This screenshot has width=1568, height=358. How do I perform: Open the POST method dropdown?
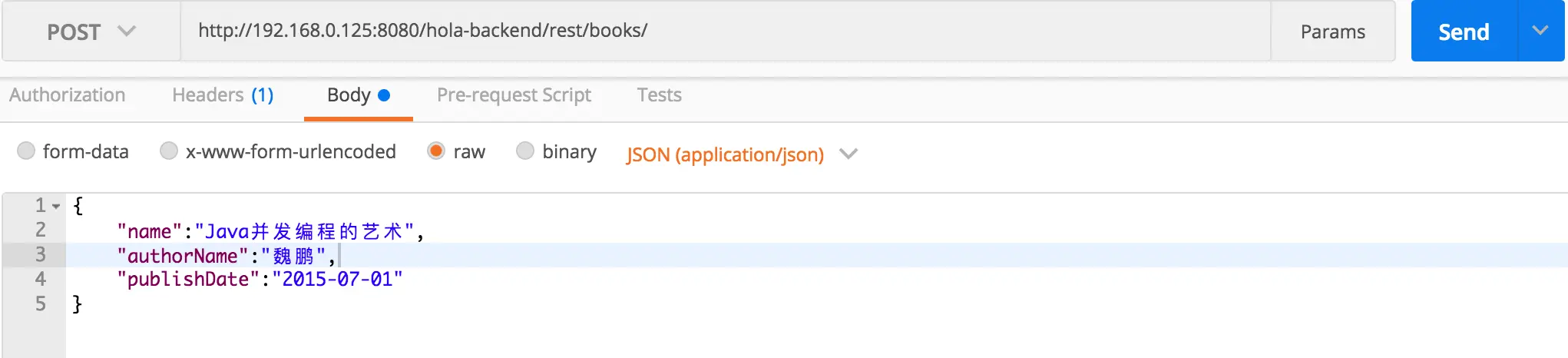click(x=91, y=31)
